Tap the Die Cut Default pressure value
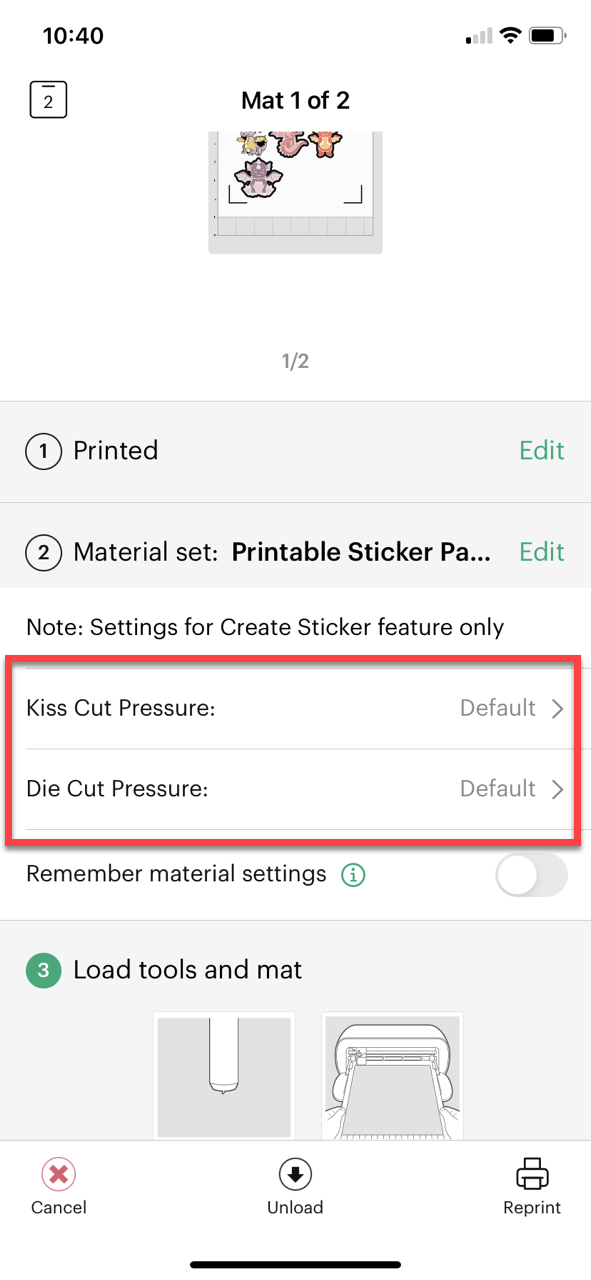This screenshot has height=1280, width=591. tap(498, 789)
